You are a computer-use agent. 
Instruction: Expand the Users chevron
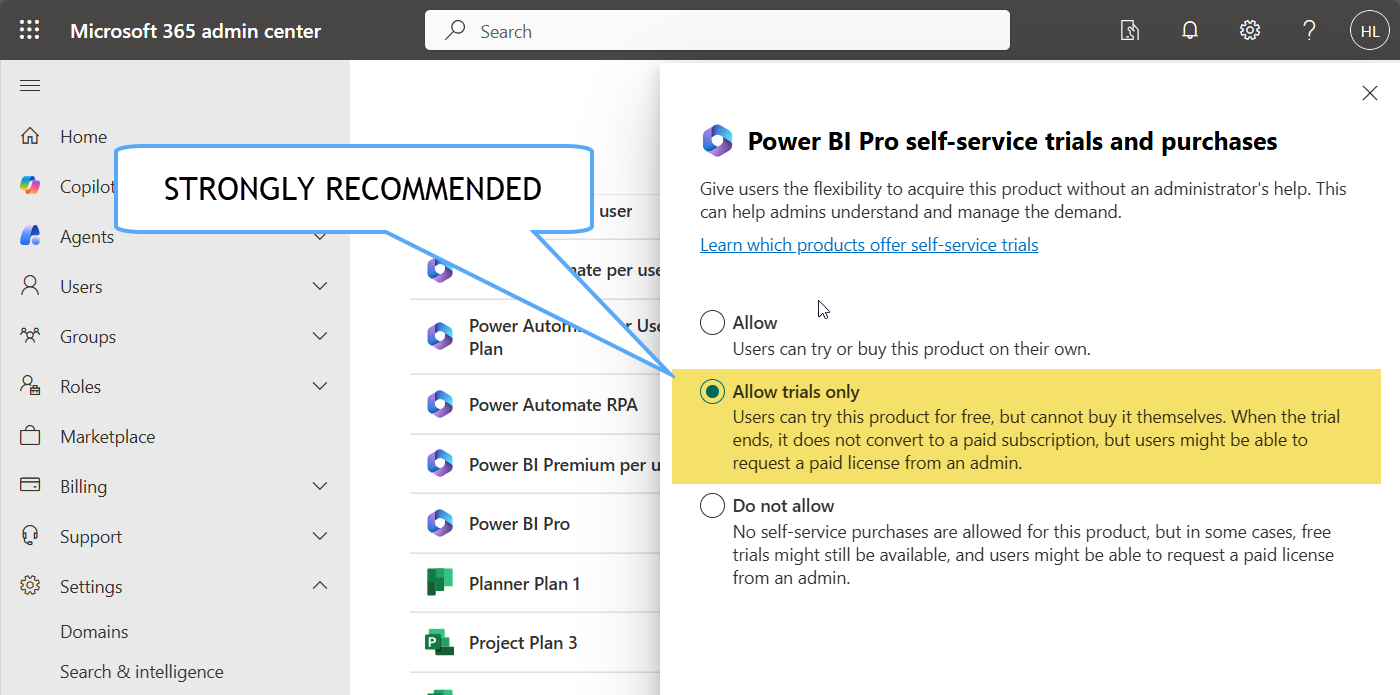(320, 287)
